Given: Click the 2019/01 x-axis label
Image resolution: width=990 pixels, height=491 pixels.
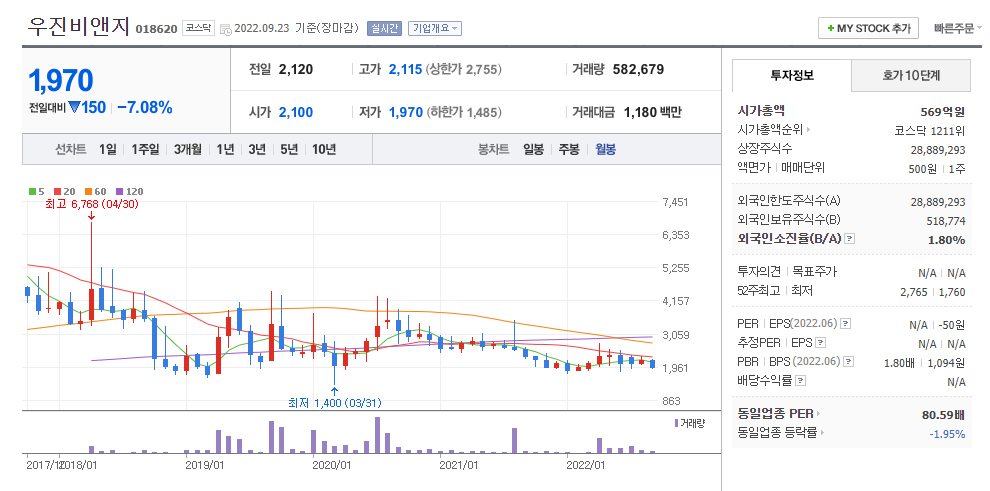Looking at the screenshot, I should (204, 465).
